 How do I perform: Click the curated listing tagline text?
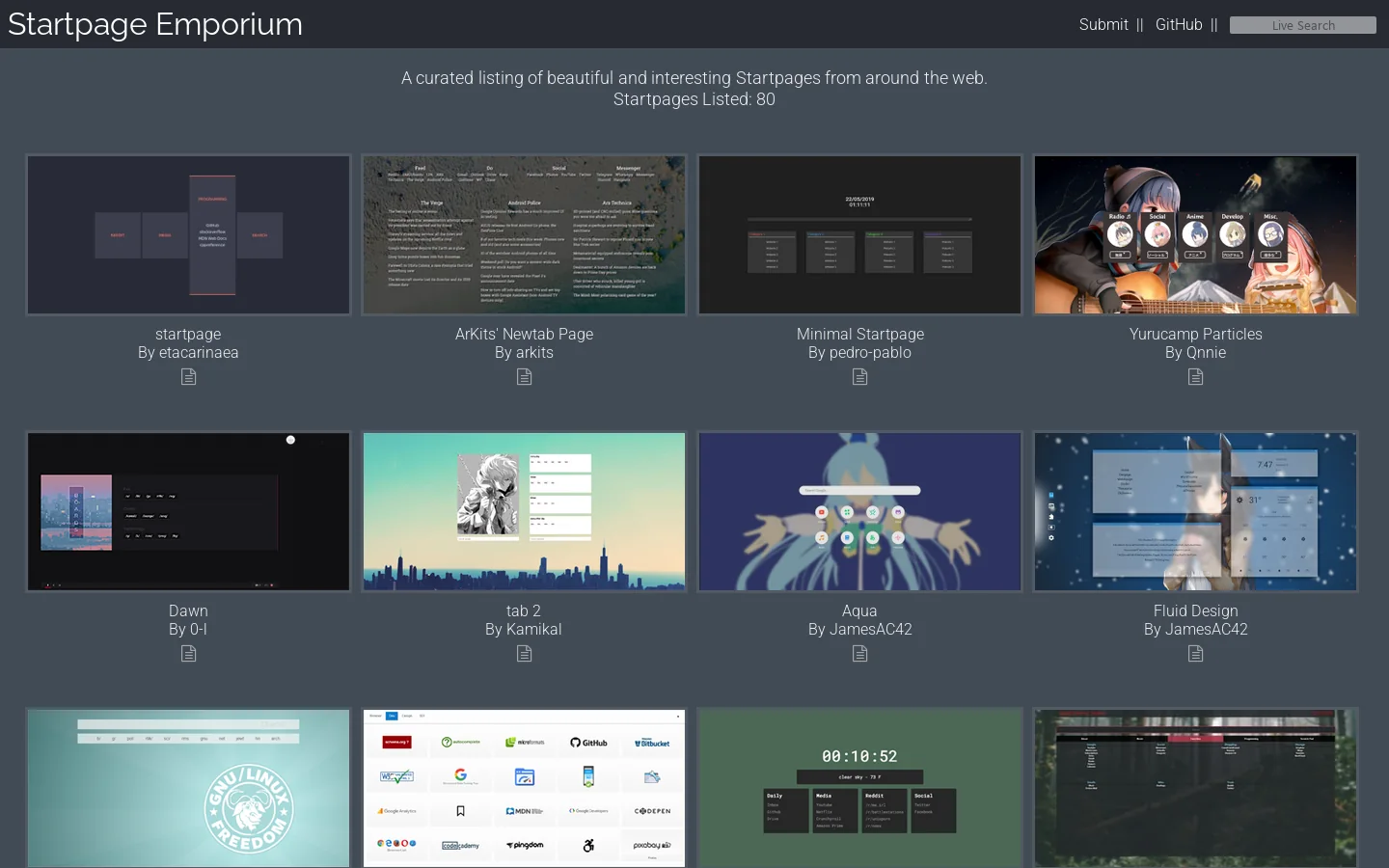(x=694, y=78)
